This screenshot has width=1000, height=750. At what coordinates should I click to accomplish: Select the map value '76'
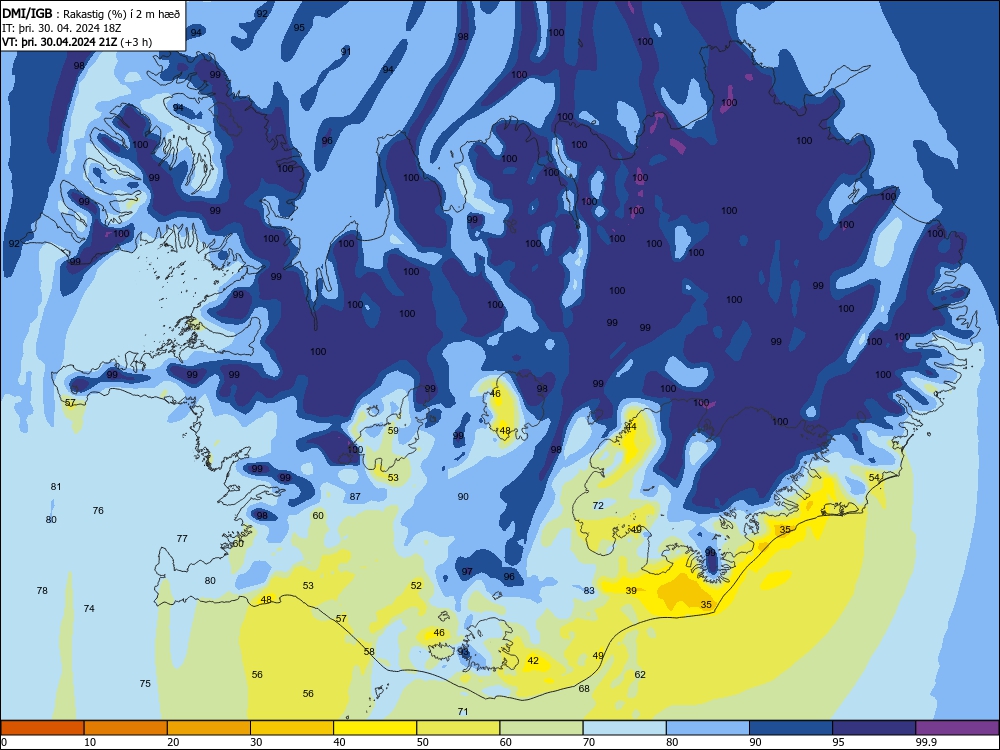click(x=98, y=510)
